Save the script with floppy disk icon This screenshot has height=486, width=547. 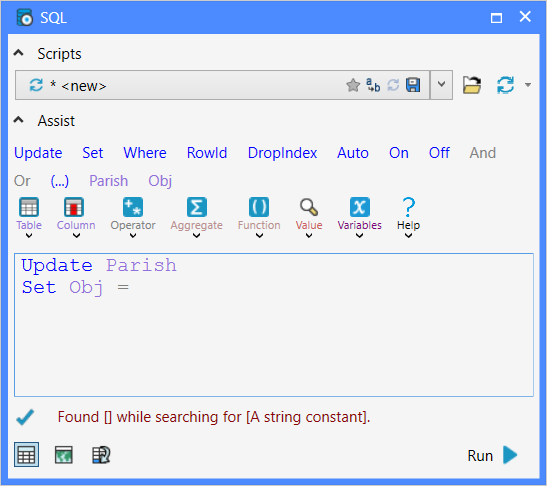click(x=413, y=85)
